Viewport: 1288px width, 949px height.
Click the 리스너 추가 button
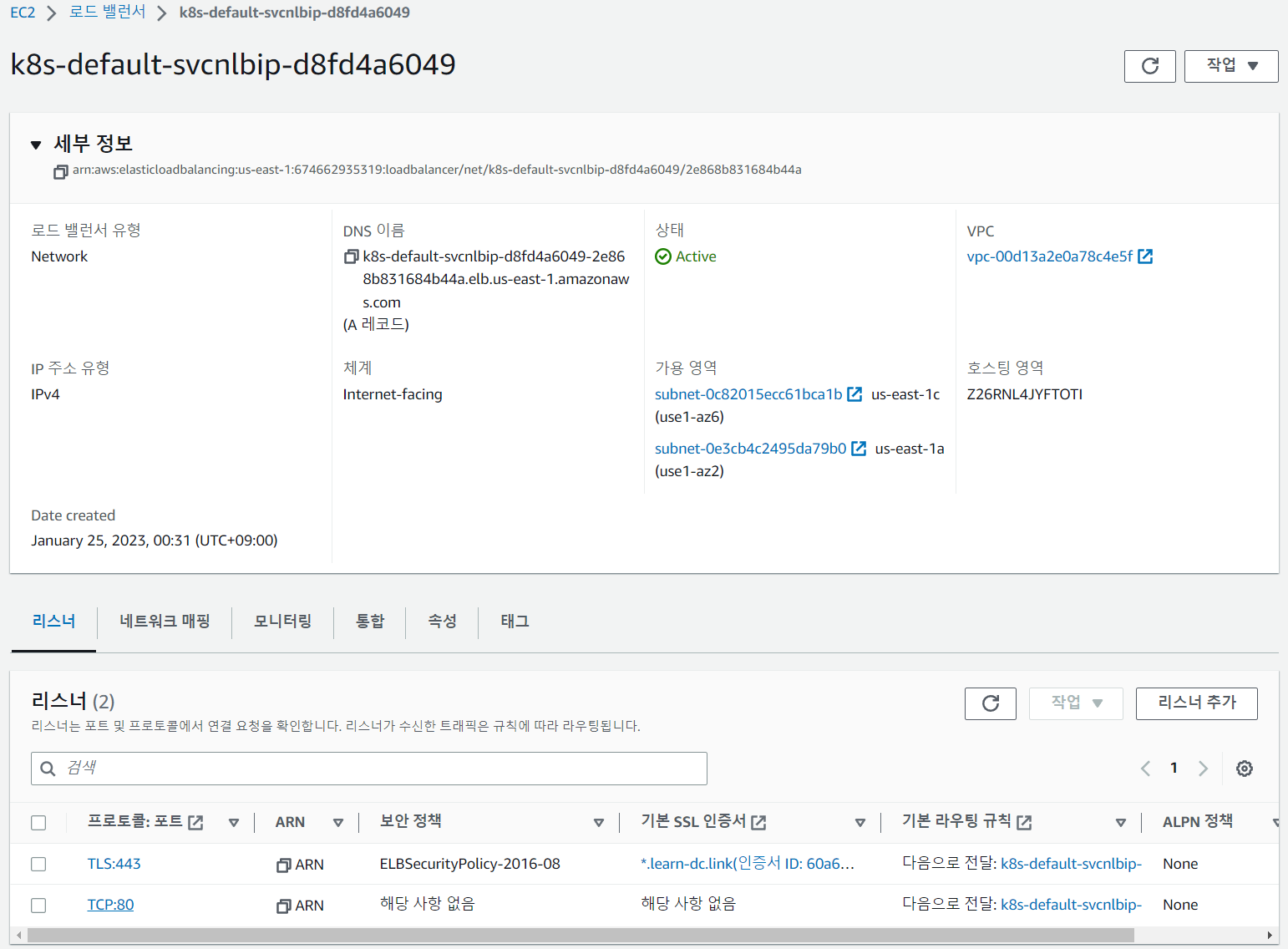pyautogui.click(x=1196, y=703)
